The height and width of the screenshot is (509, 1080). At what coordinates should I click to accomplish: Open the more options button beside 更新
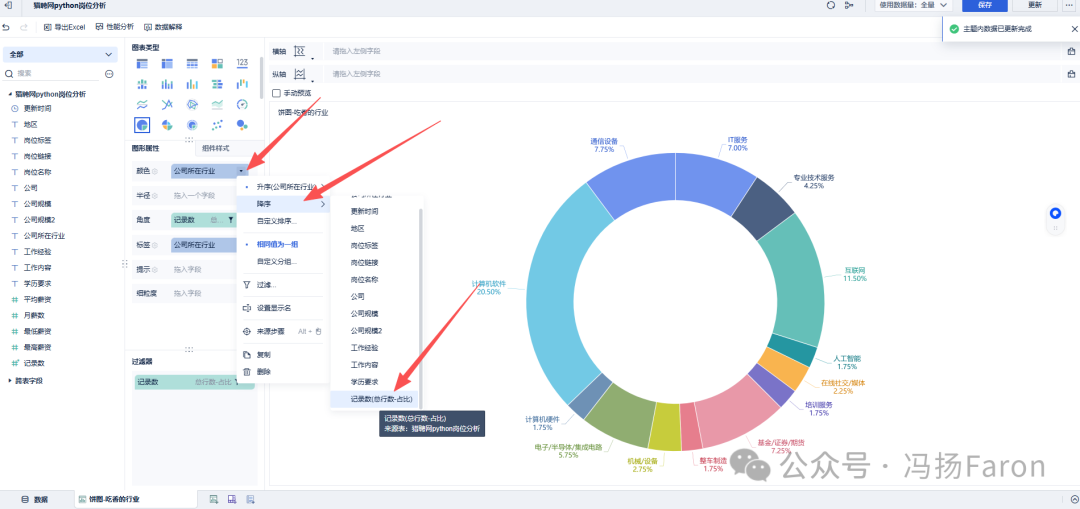pos(1070,5)
